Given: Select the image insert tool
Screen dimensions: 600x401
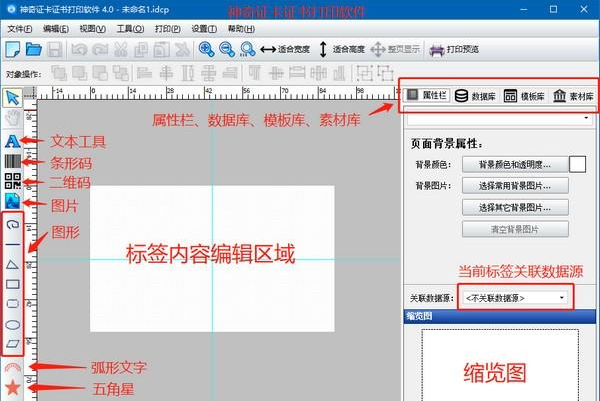Looking at the screenshot, I should [12, 201].
